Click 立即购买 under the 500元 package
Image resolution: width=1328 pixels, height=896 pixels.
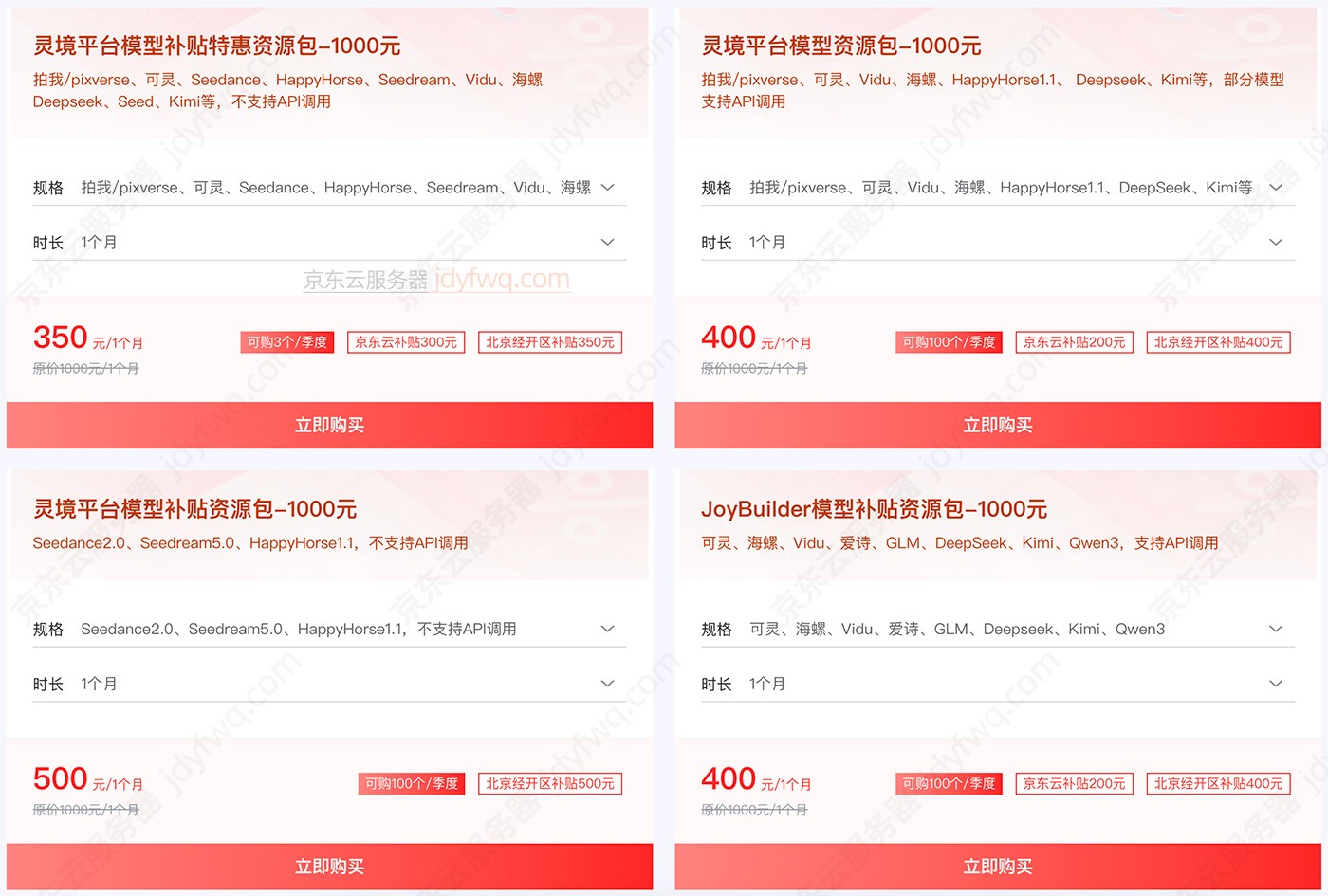(x=329, y=867)
